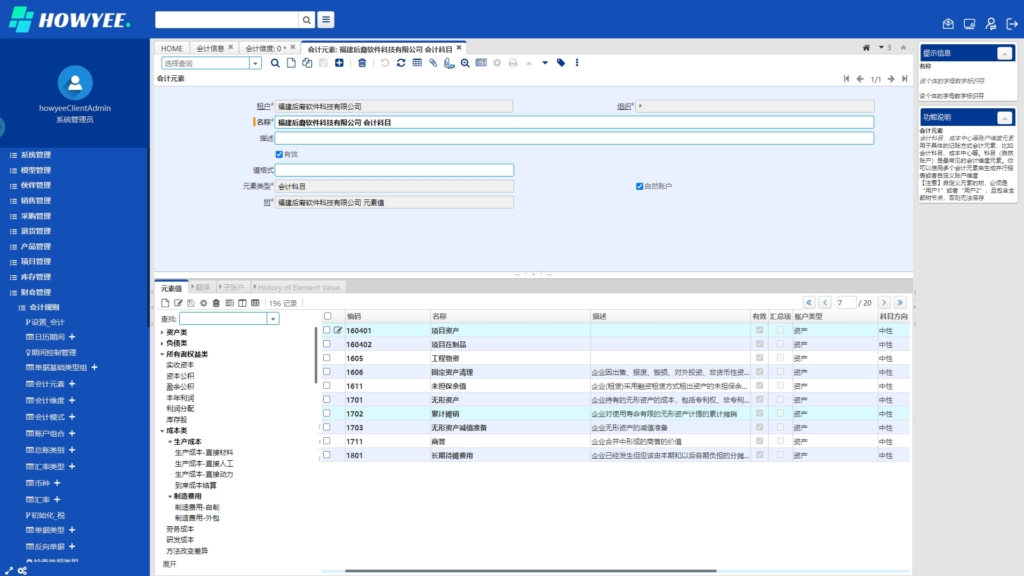
Task: Click the zoom-in magnifier icon in toolbar
Action: pyautogui.click(x=465, y=63)
